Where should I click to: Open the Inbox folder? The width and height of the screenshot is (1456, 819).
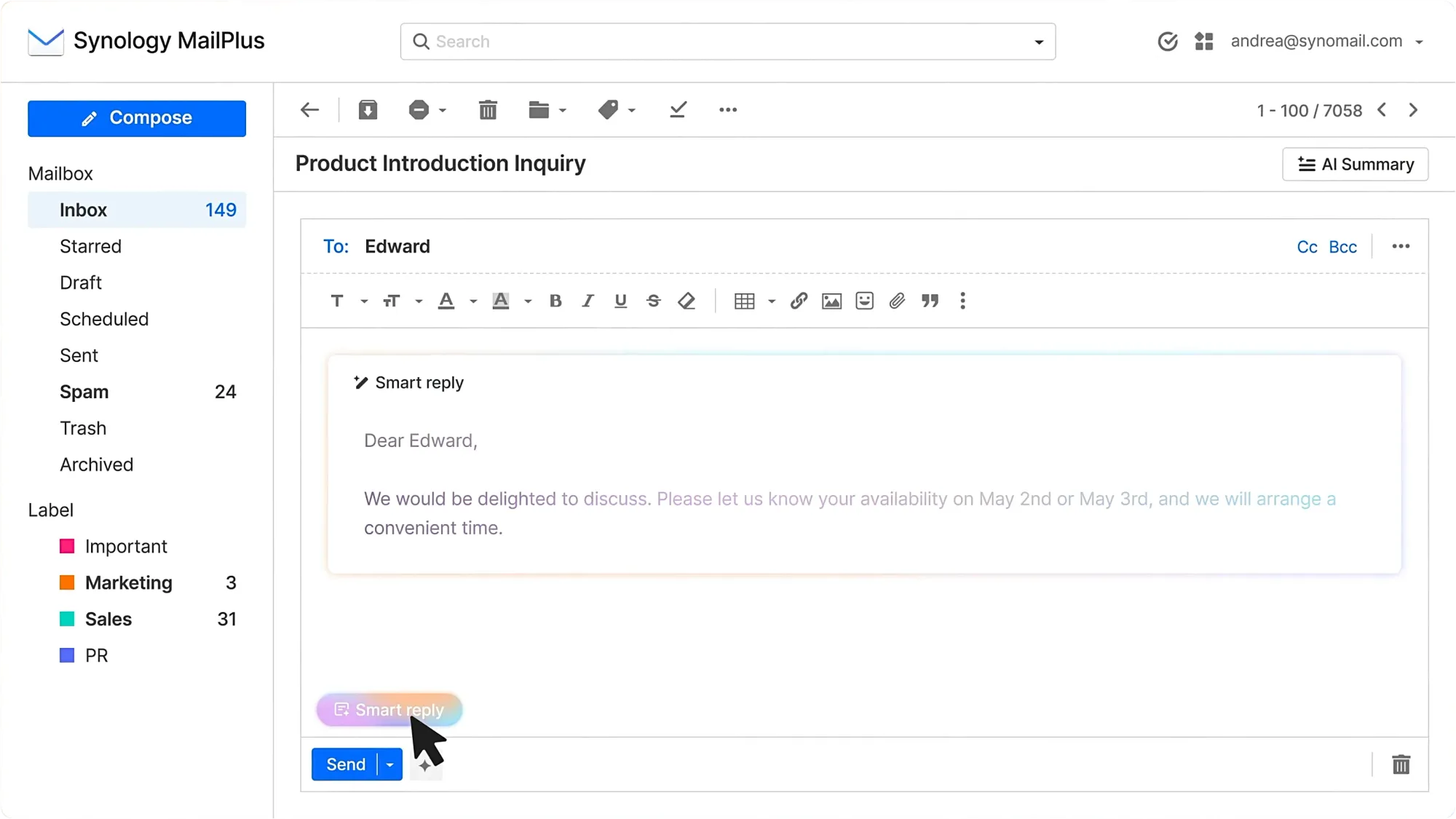click(137, 210)
